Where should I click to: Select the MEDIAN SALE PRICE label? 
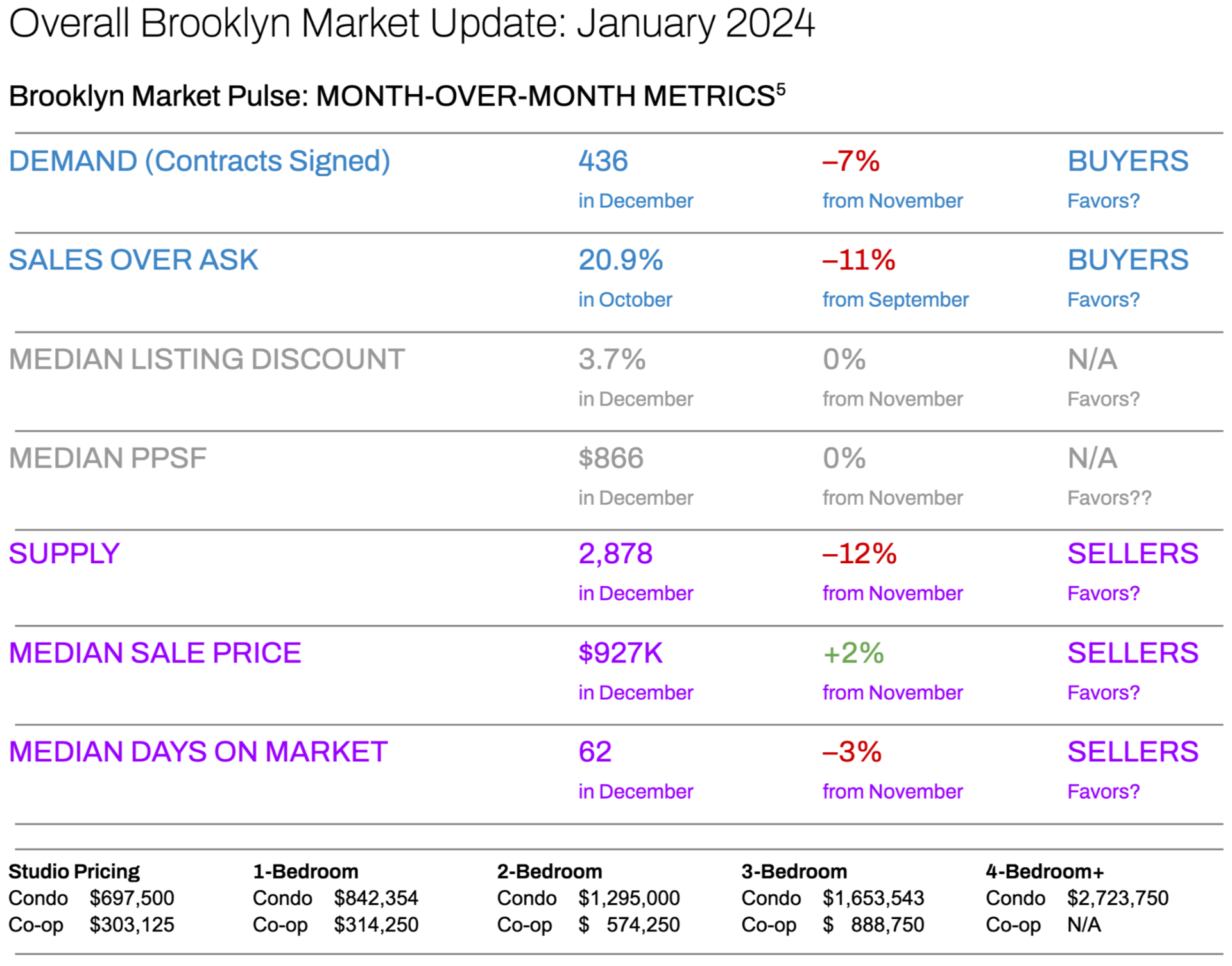(x=155, y=653)
